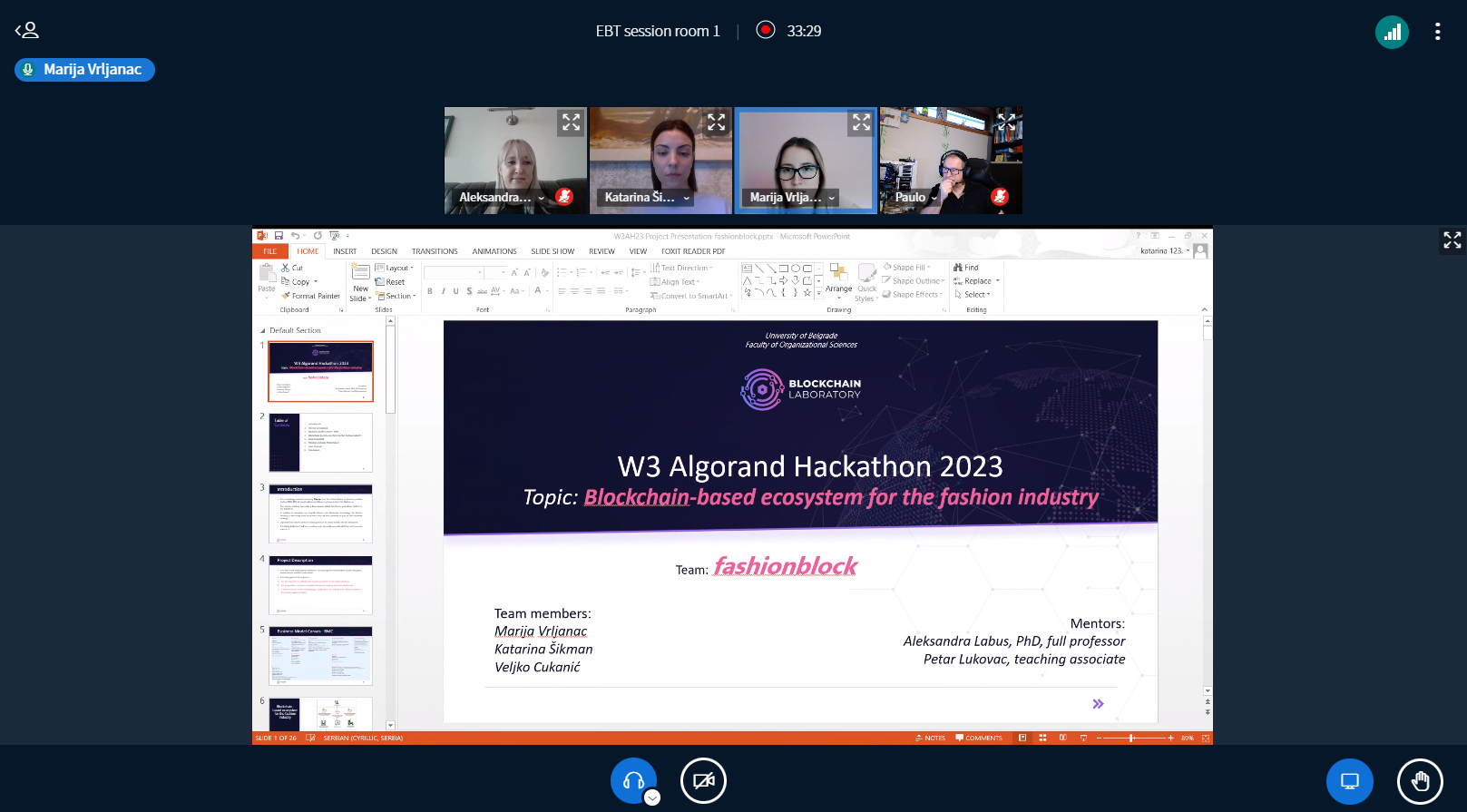This screenshot has height=812, width=1467.
Task: Toggle the user list panel
Action: [x=27, y=31]
